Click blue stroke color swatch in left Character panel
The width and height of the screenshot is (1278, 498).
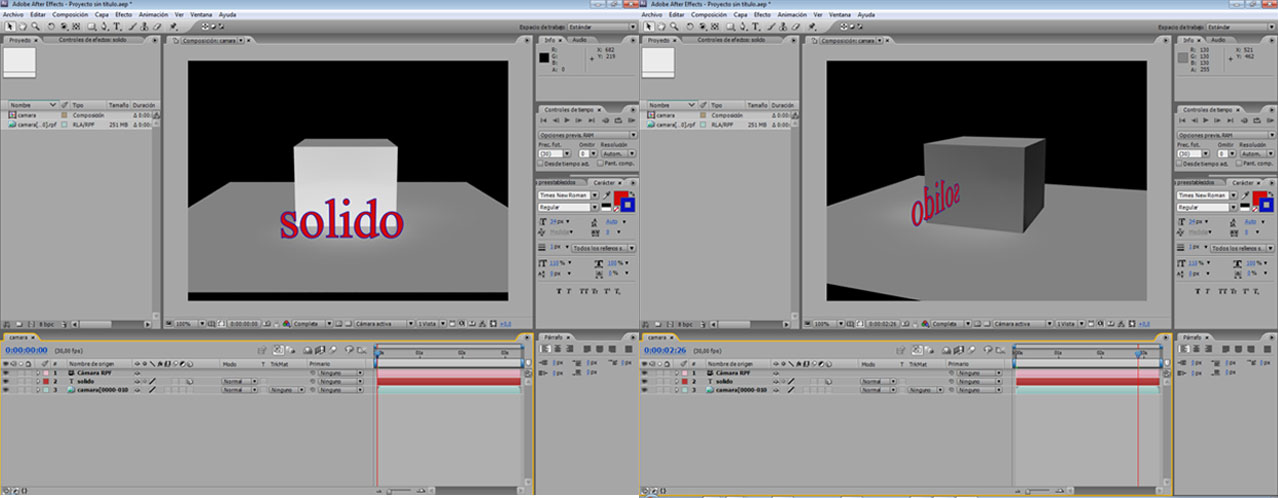point(627,206)
